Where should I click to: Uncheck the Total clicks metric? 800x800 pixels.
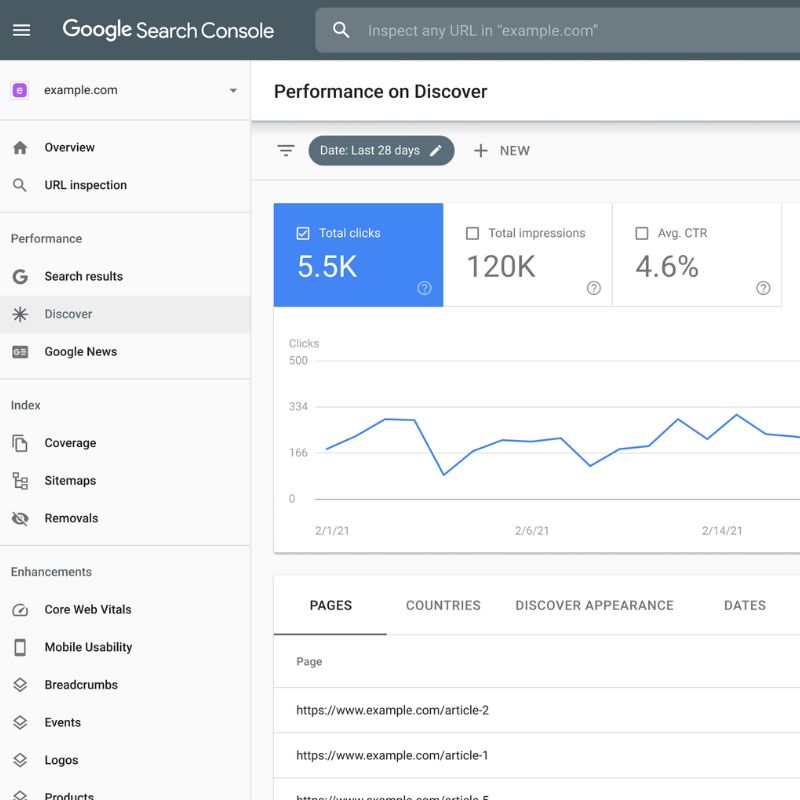pos(301,232)
